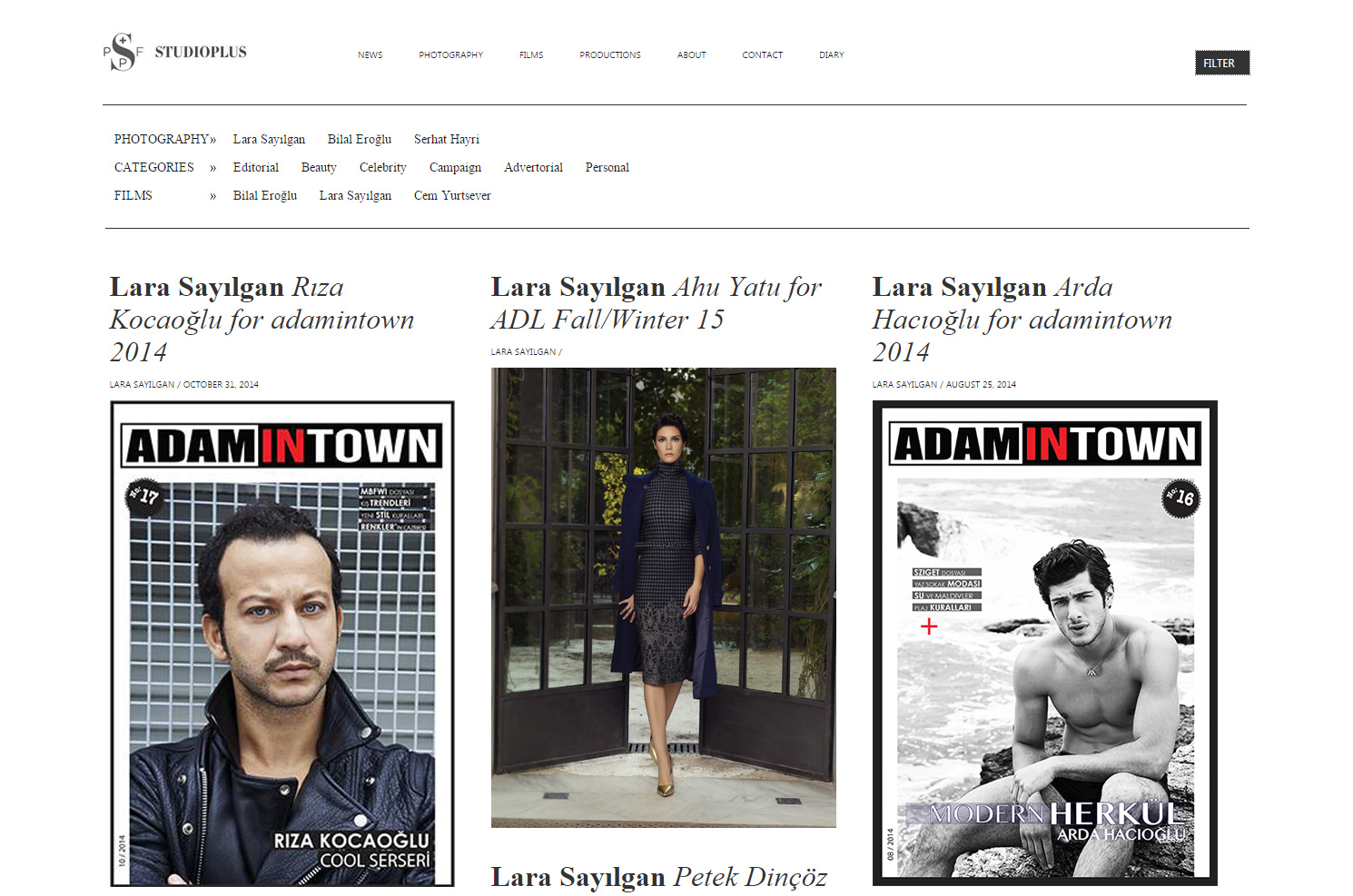Filter photography by Serhat Hayri

(446, 140)
